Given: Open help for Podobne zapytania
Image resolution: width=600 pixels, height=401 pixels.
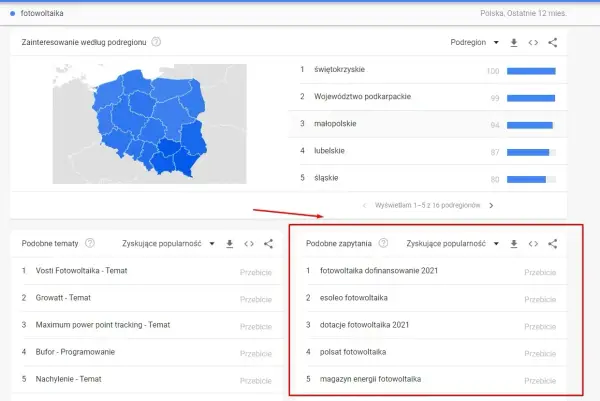Looking at the screenshot, I should tap(383, 243).
